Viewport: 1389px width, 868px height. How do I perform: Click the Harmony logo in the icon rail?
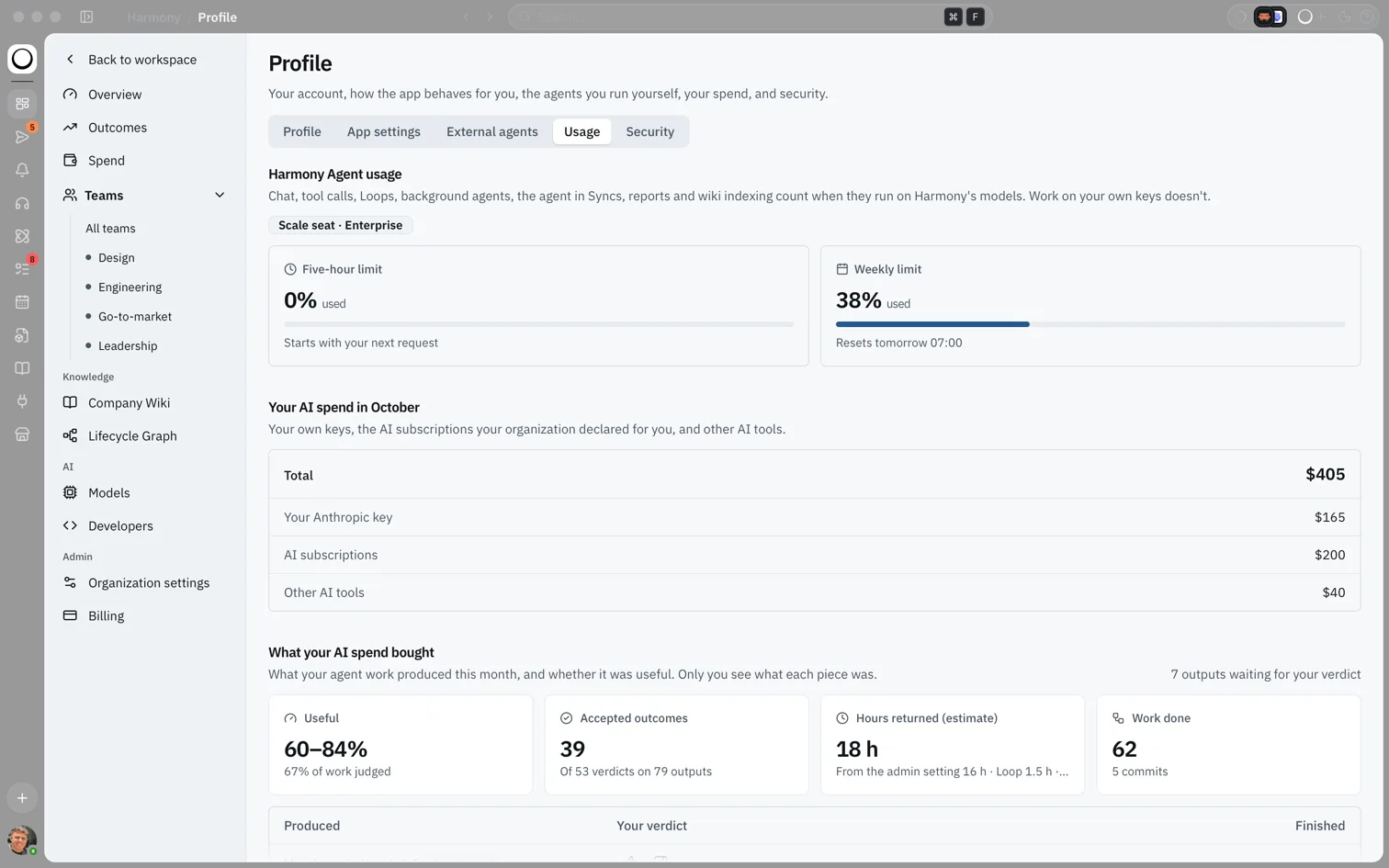coord(22,59)
